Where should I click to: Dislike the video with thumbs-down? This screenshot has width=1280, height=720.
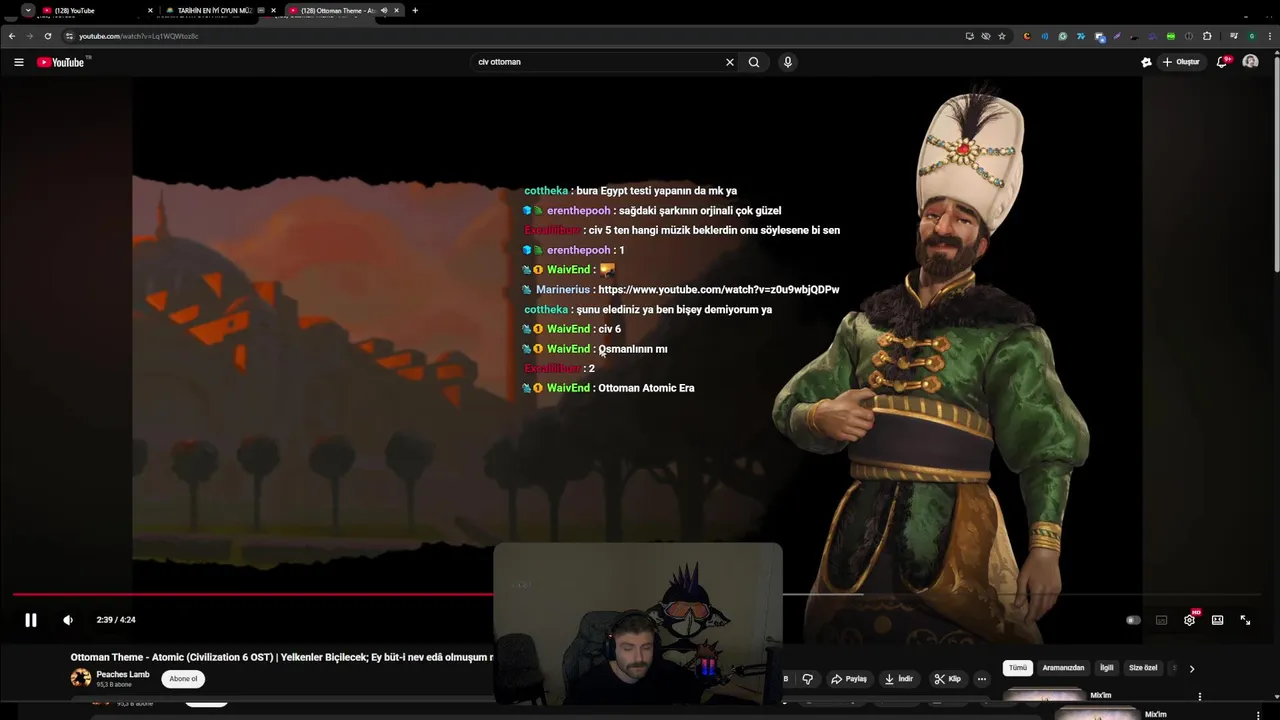[808, 679]
